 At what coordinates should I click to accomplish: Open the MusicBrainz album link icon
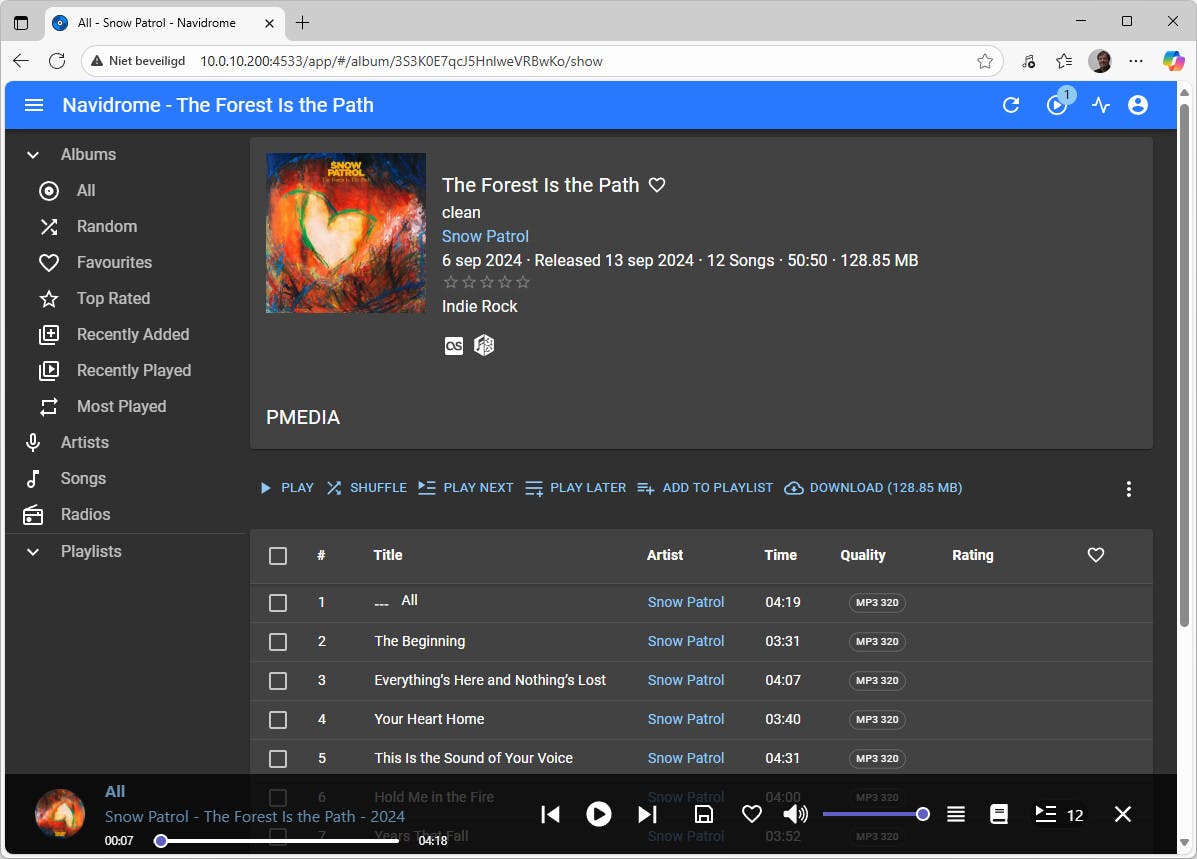tap(484, 346)
